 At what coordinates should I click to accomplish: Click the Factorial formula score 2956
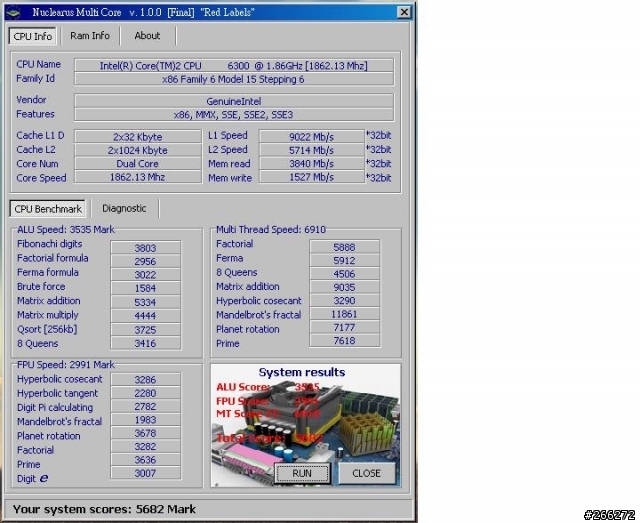coord(145,261)
